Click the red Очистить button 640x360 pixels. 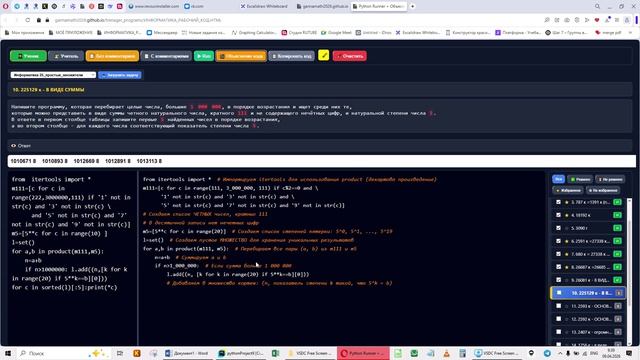point(350,56)
